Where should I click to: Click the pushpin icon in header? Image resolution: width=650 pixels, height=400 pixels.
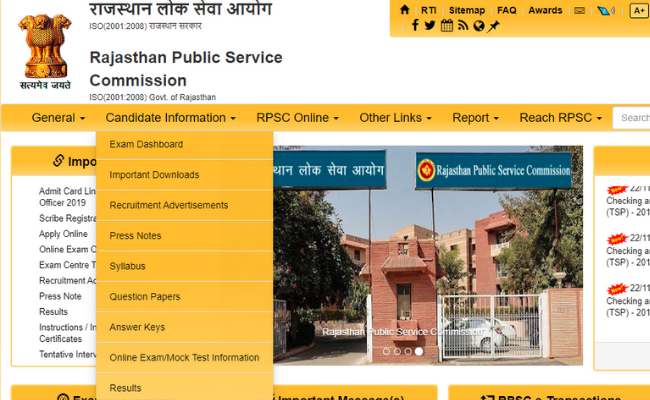(x=494, y=26)
